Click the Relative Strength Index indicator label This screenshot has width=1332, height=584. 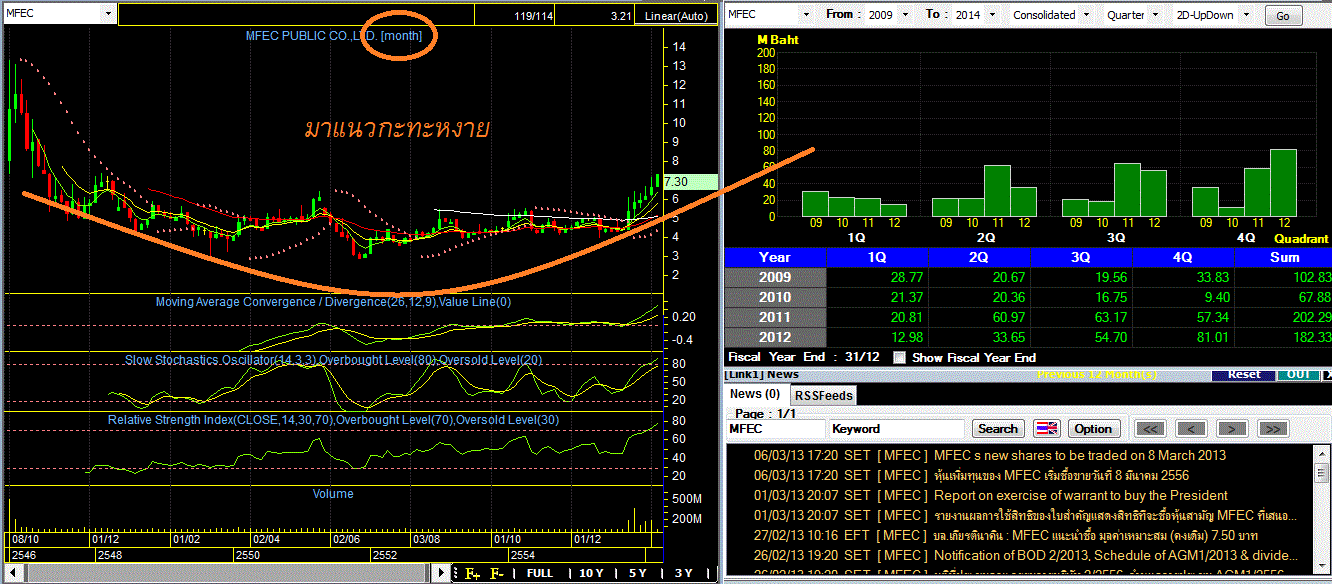coord(333,420)
